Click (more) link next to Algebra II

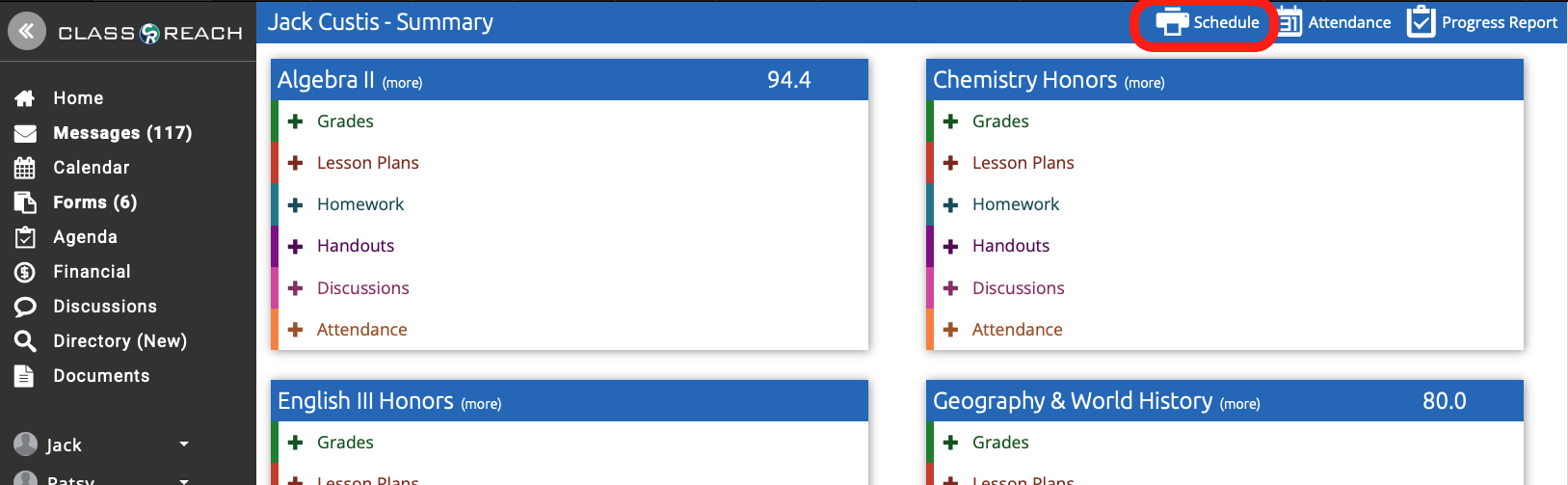click(x=402, y=83)
